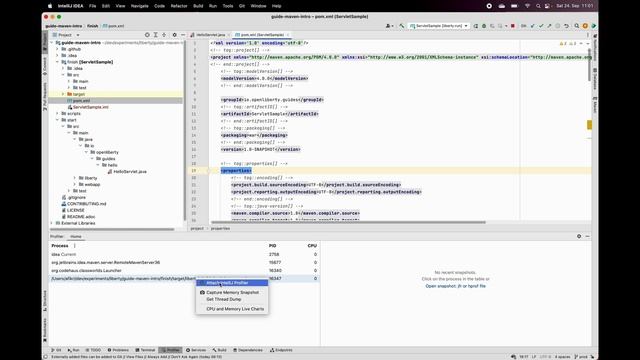Click the properties breadcrumb in editor
640x360 pixels.
[220, 229]
